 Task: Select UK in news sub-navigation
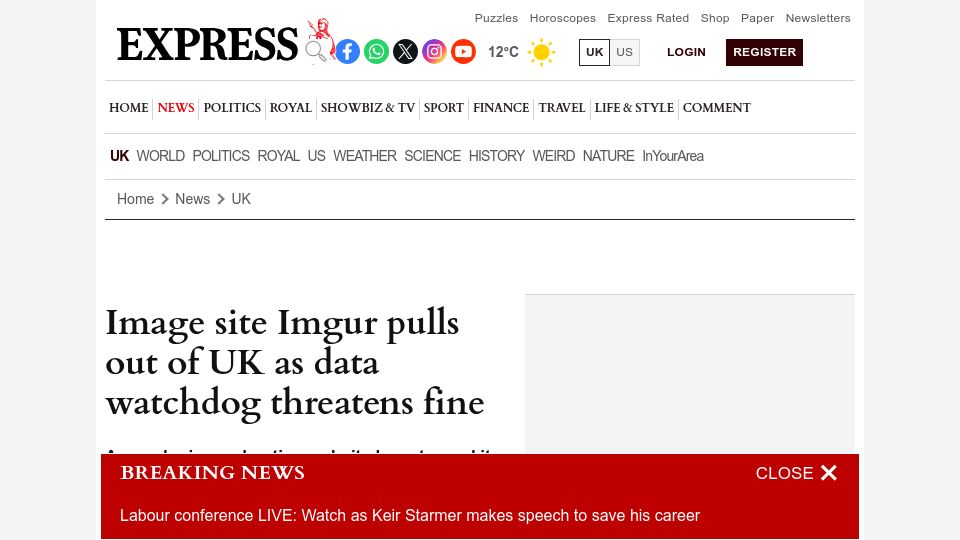pyautogui.click(x=119, y=156)
